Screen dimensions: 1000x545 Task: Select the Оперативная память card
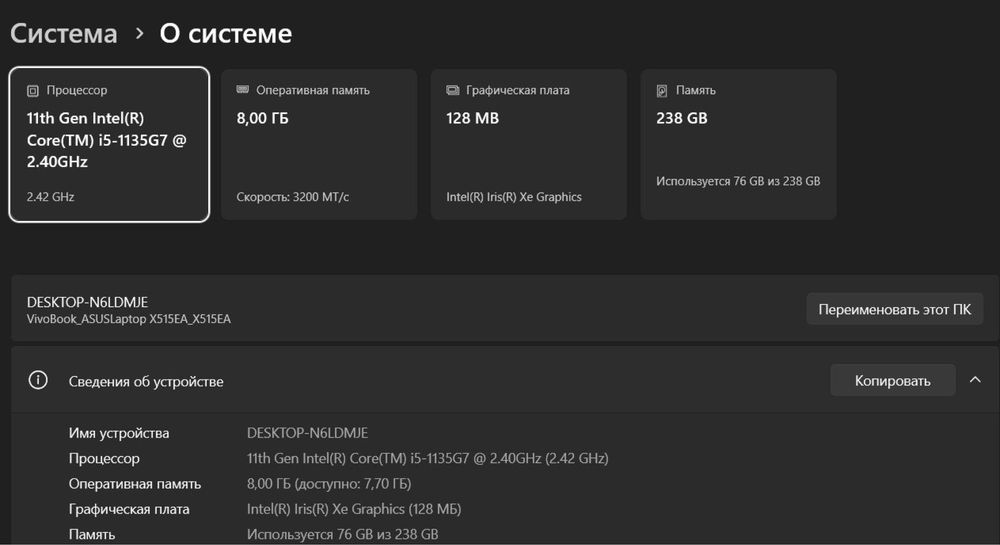tap(319, 144)
